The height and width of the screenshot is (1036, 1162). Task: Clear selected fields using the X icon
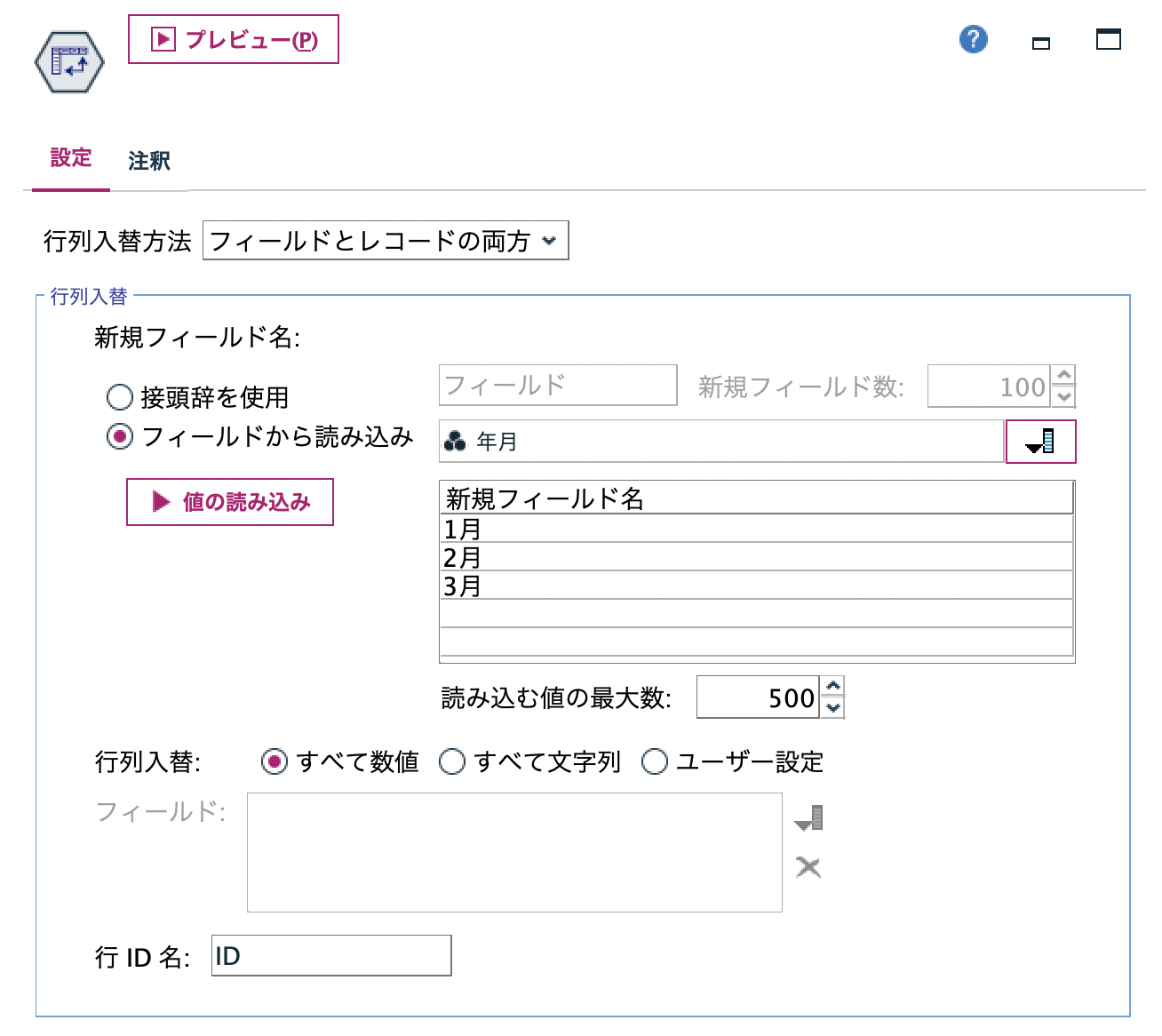point(808,868)
